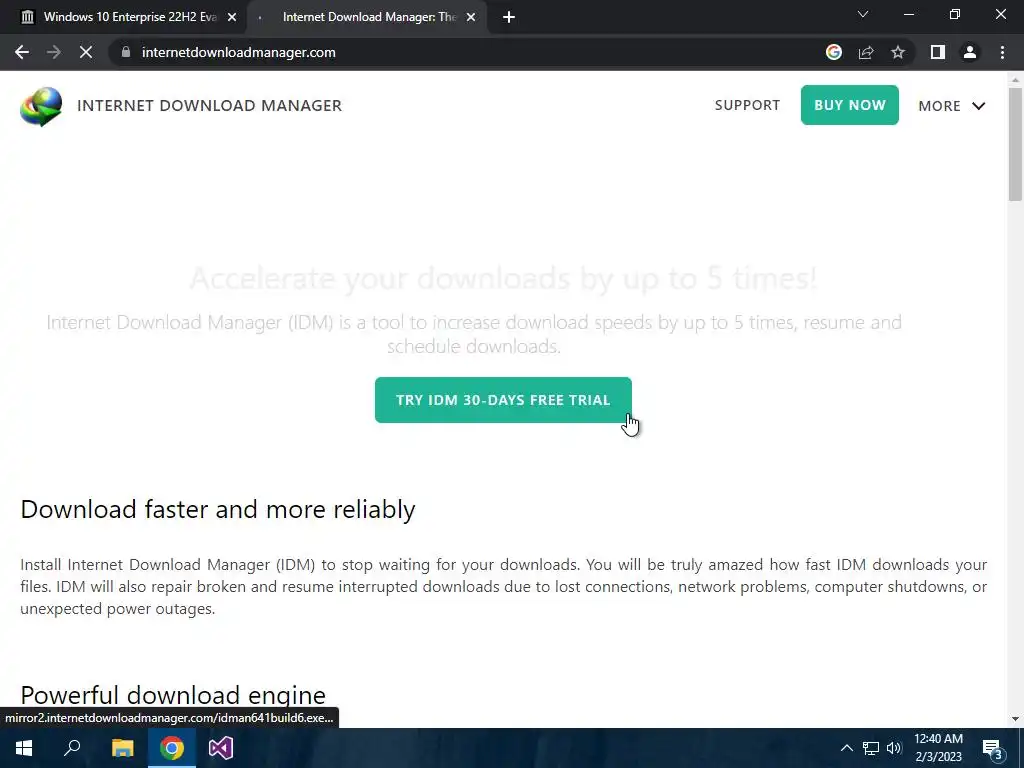Open the Chrome profile avatar
This screenshot has height=768, width=1024.
970,52
